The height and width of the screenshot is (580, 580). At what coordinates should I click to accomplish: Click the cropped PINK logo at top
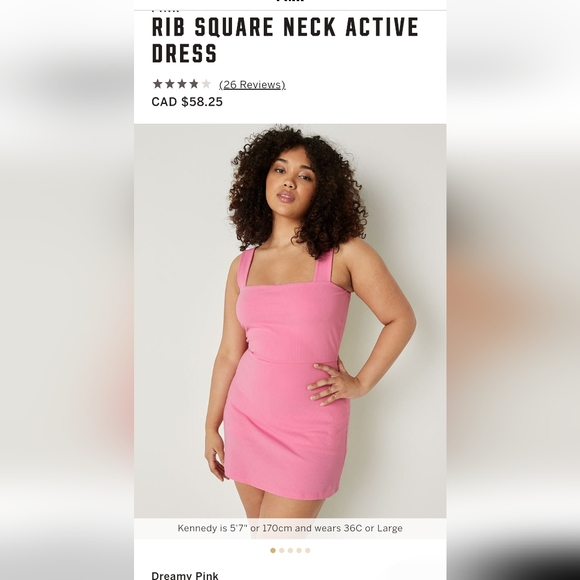(x=290, y=1)
